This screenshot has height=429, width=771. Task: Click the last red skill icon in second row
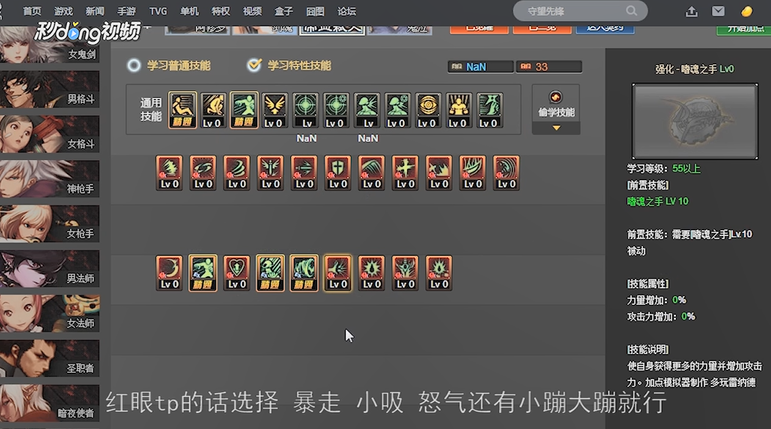pos(506,173)
